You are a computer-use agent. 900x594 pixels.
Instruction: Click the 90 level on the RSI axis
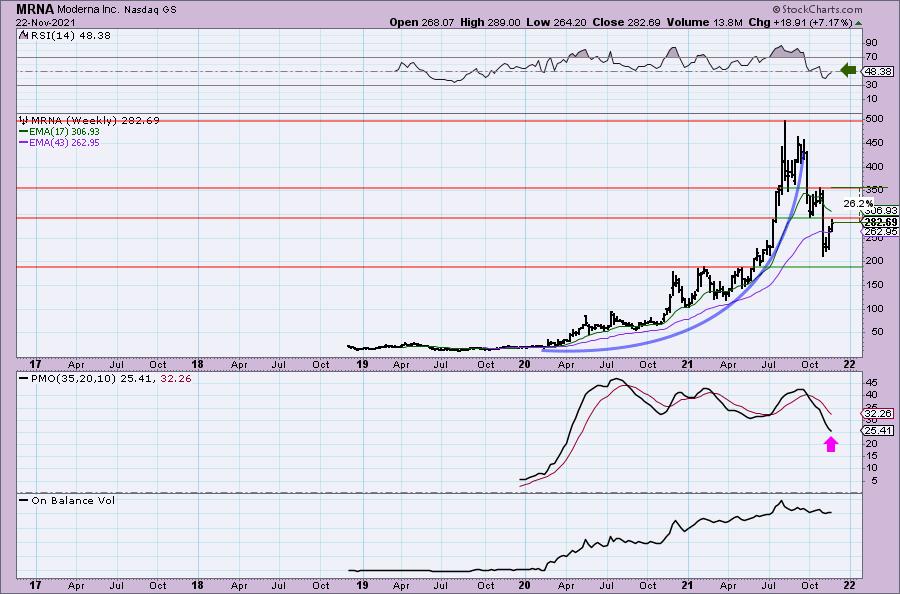871,42
